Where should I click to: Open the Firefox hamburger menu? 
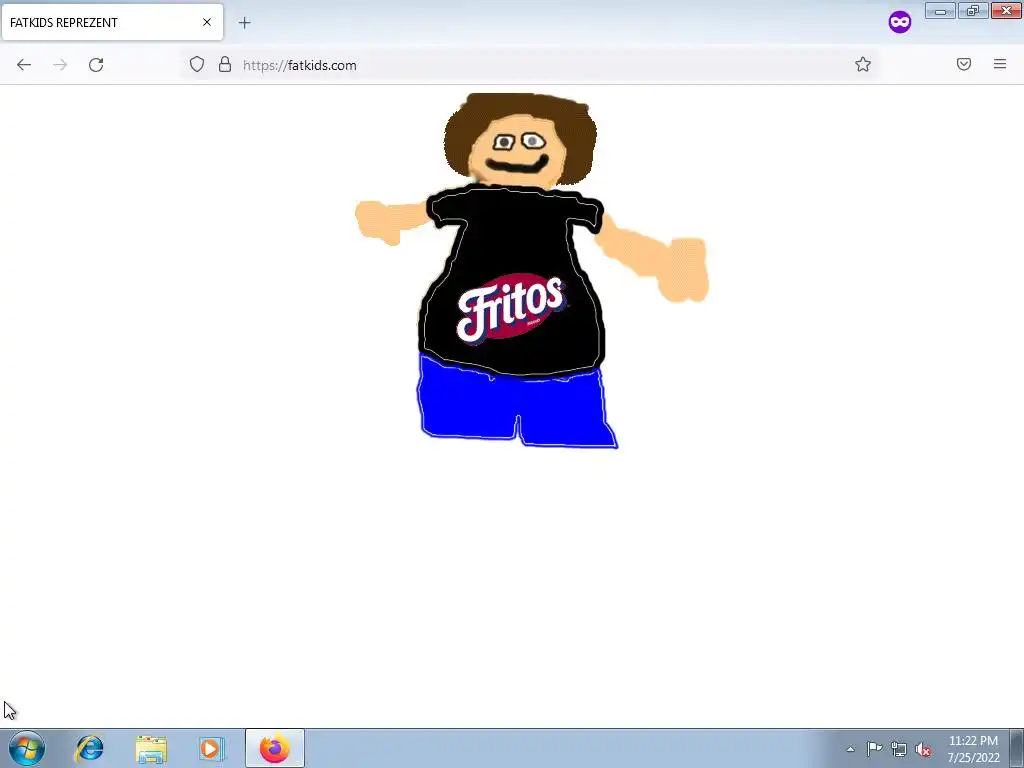pyautogui.click(x=1000, y=64)
